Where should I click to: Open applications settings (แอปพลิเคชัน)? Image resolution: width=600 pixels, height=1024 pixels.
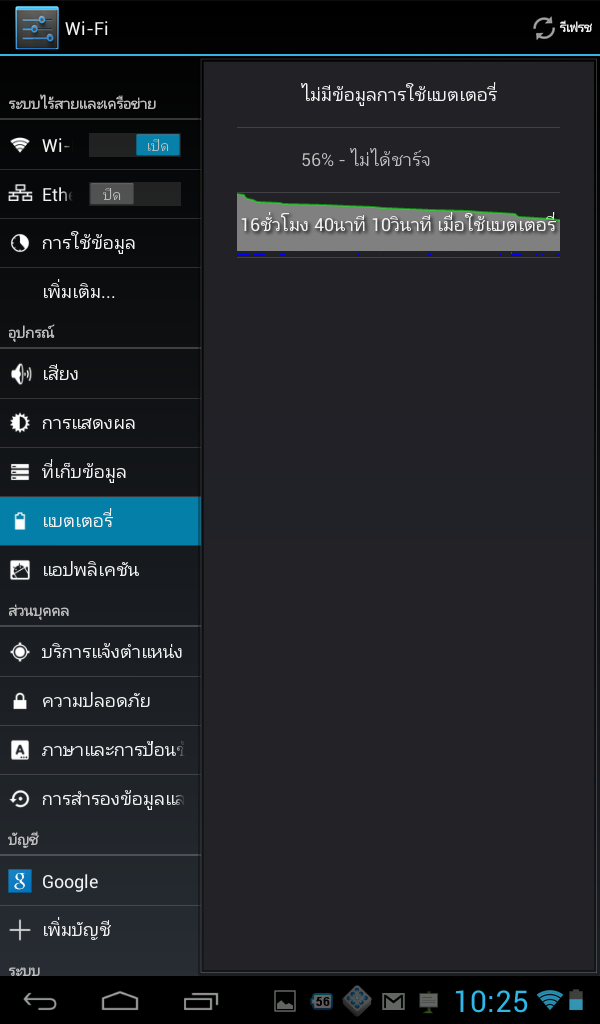pyautogui.click(x=100, y=569)
